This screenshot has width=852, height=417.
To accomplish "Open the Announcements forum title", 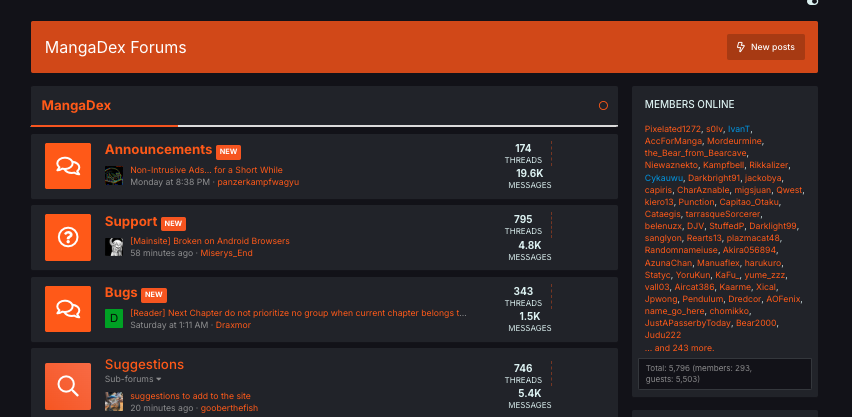I will pyautogui.click(x=158, y=149).
